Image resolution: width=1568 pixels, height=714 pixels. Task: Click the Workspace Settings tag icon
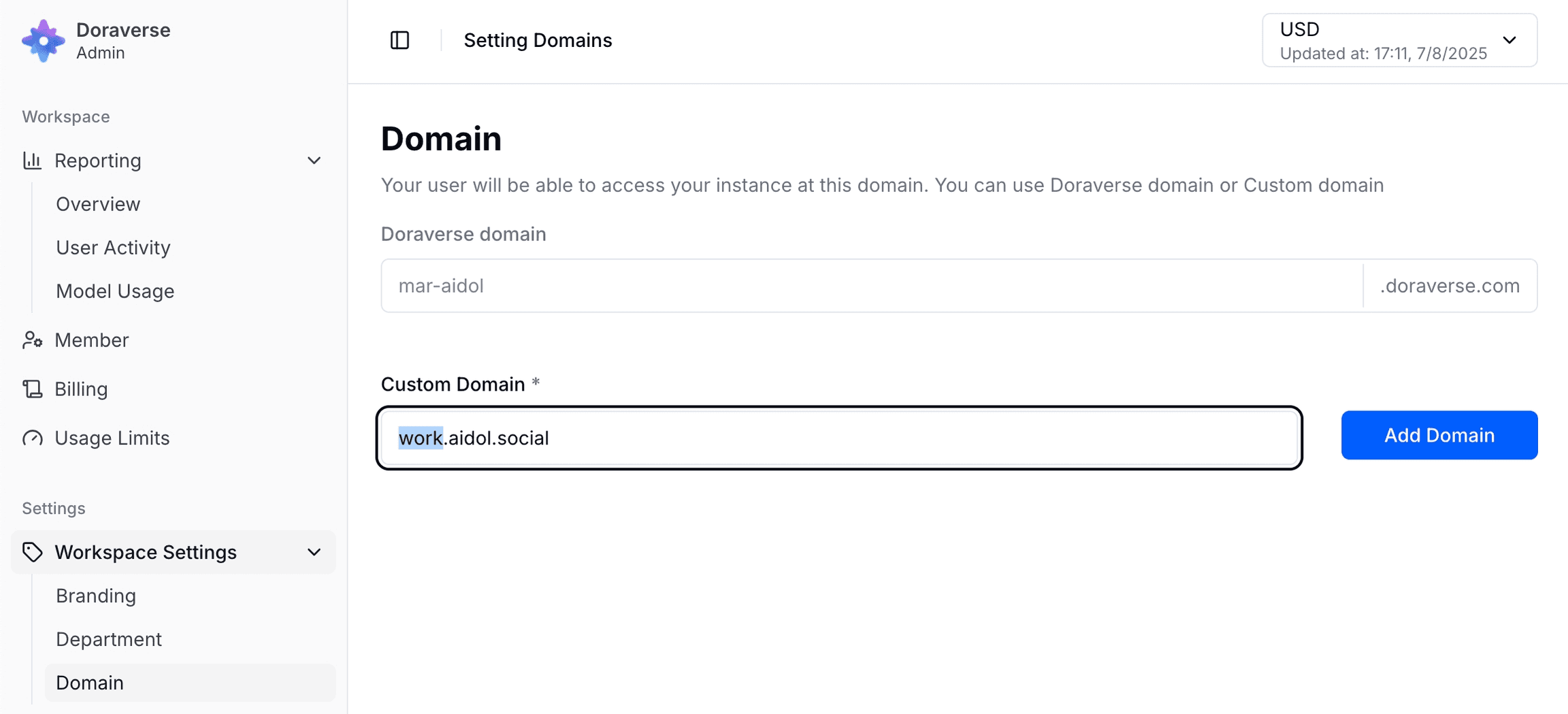tap(32, 552)
